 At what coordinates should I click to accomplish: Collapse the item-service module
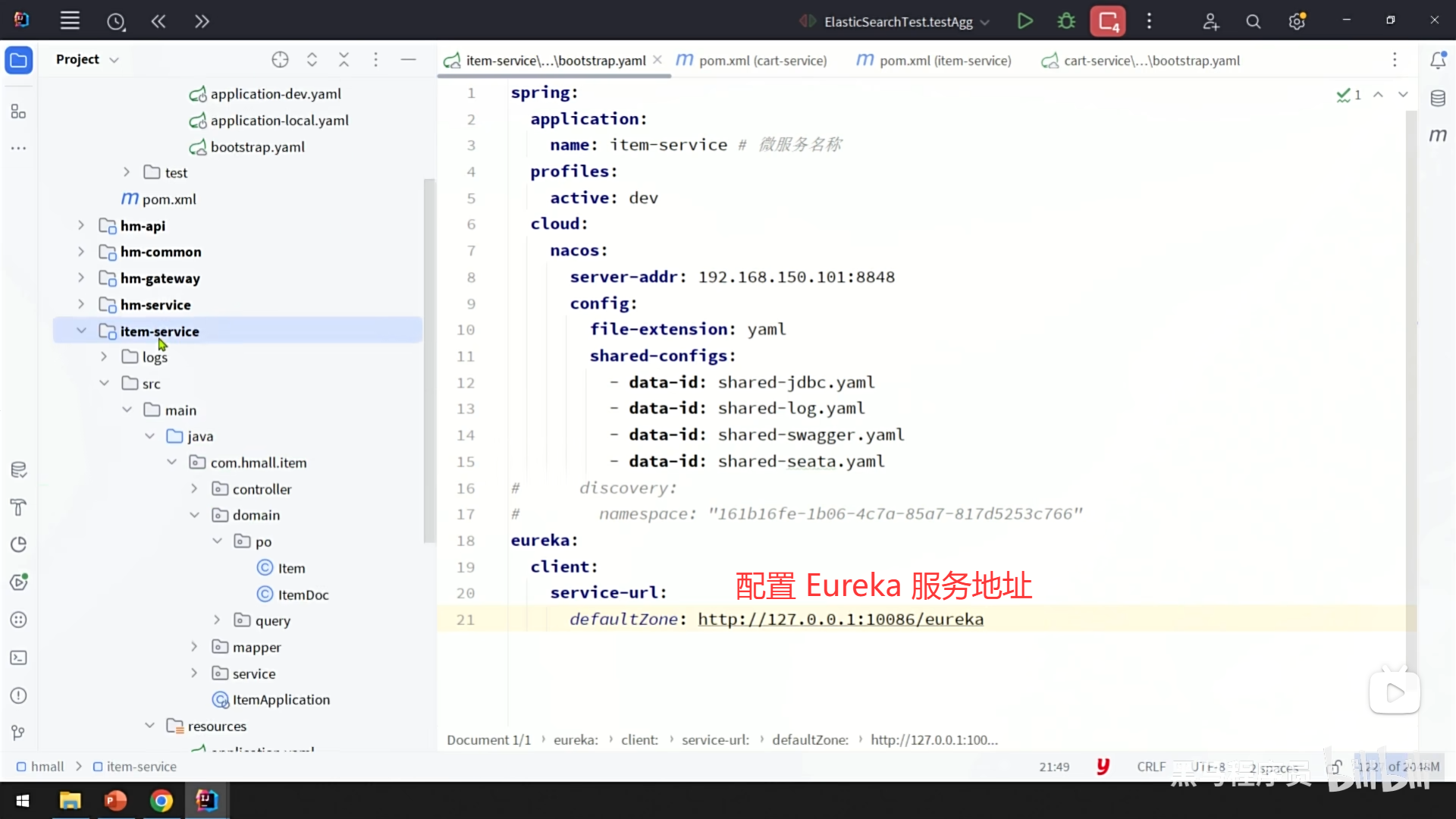coord(81,331)
